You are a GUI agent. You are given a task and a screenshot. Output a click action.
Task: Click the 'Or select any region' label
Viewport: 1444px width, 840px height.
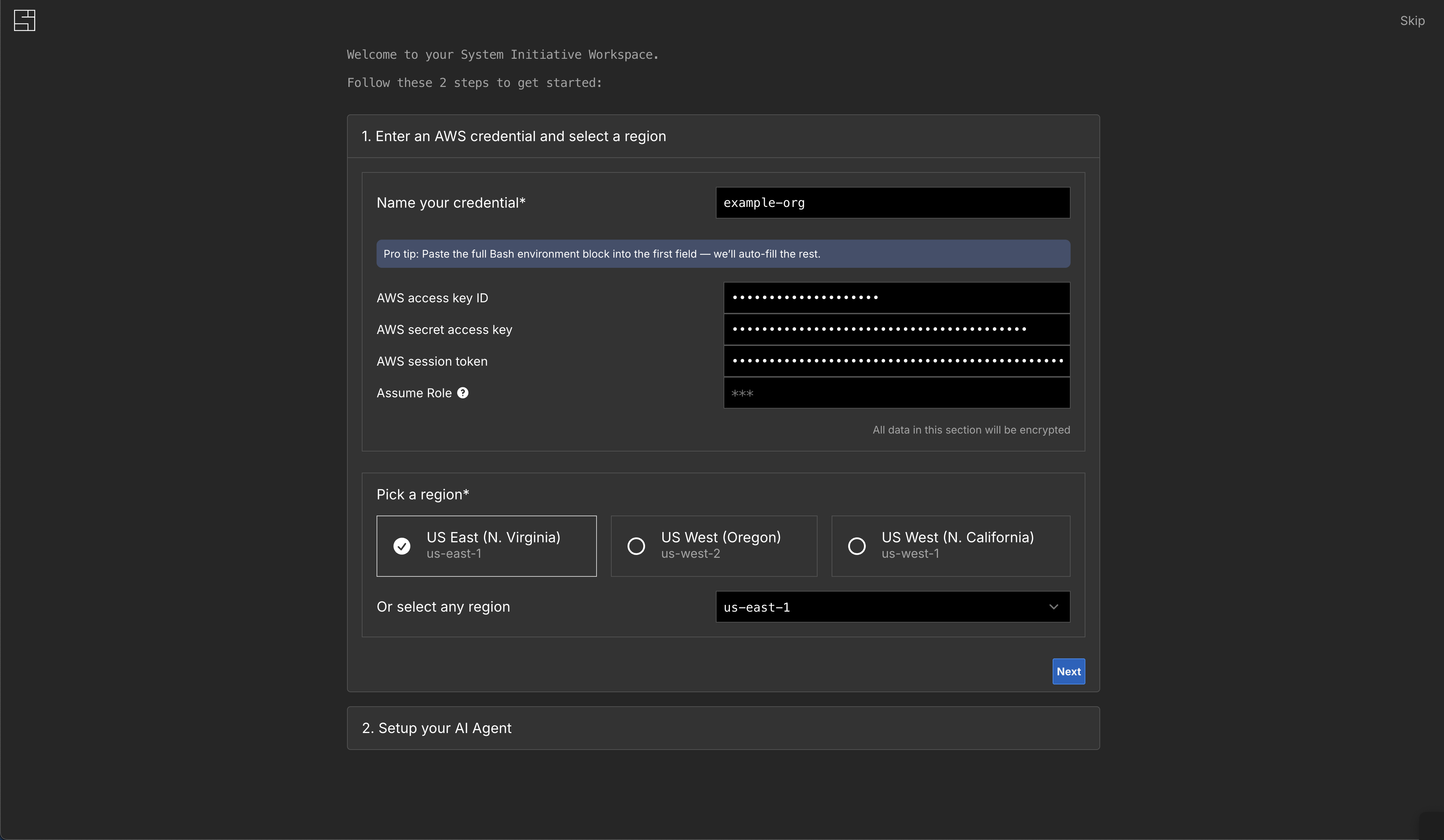(443, 607)
